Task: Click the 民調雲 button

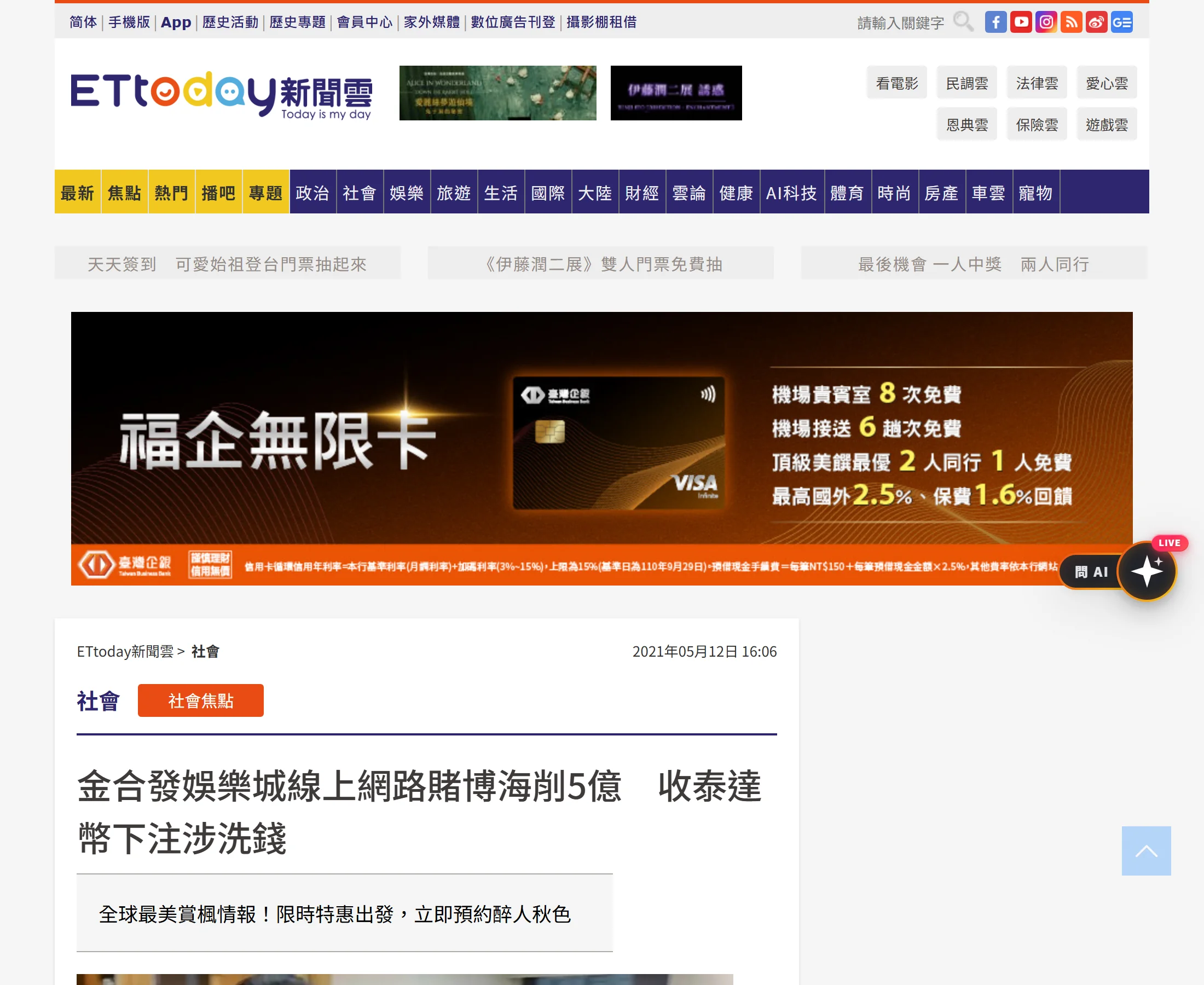Action: (x=967, y=83)
